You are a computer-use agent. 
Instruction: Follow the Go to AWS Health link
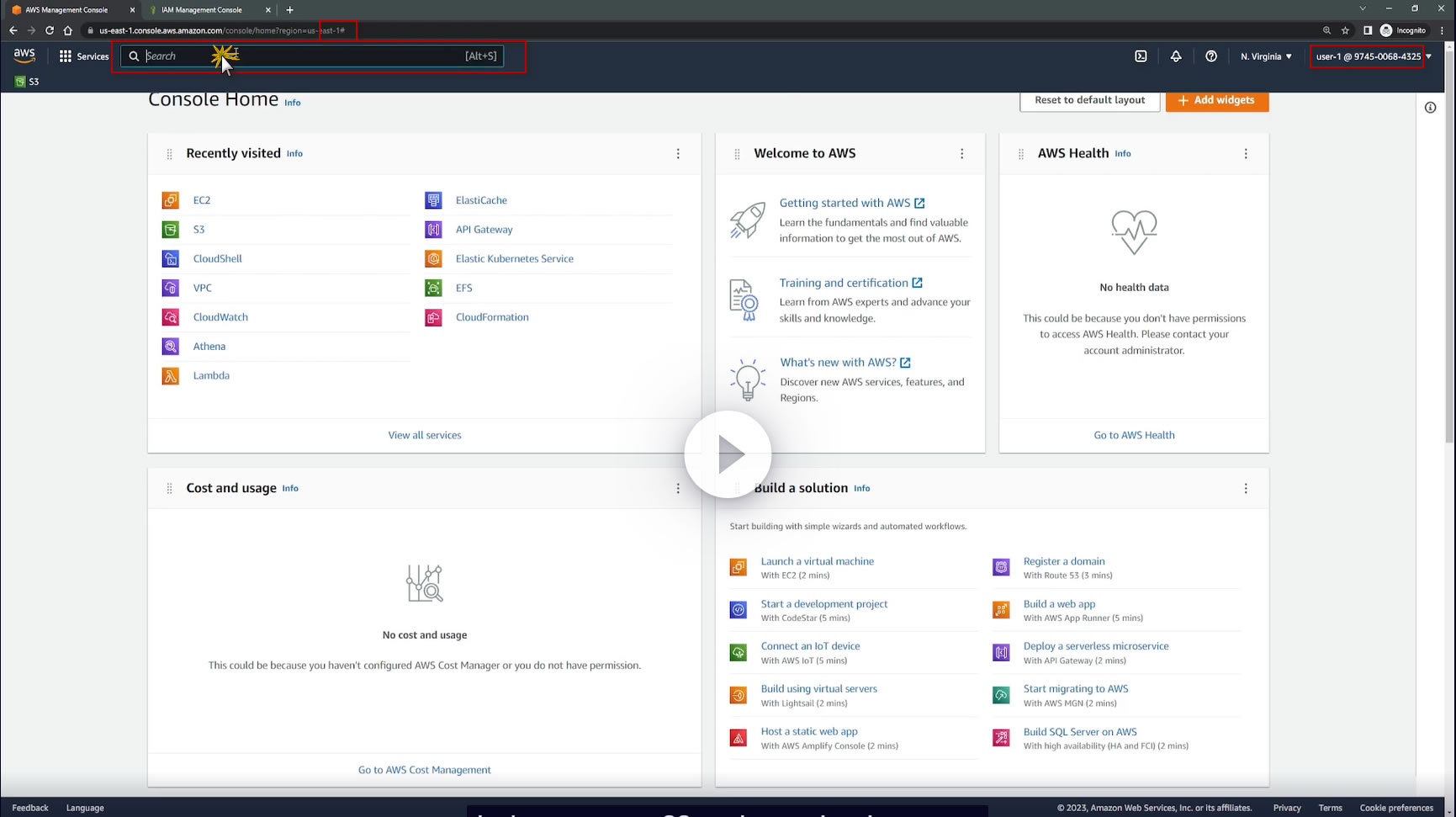click(x=1134, y=435)
